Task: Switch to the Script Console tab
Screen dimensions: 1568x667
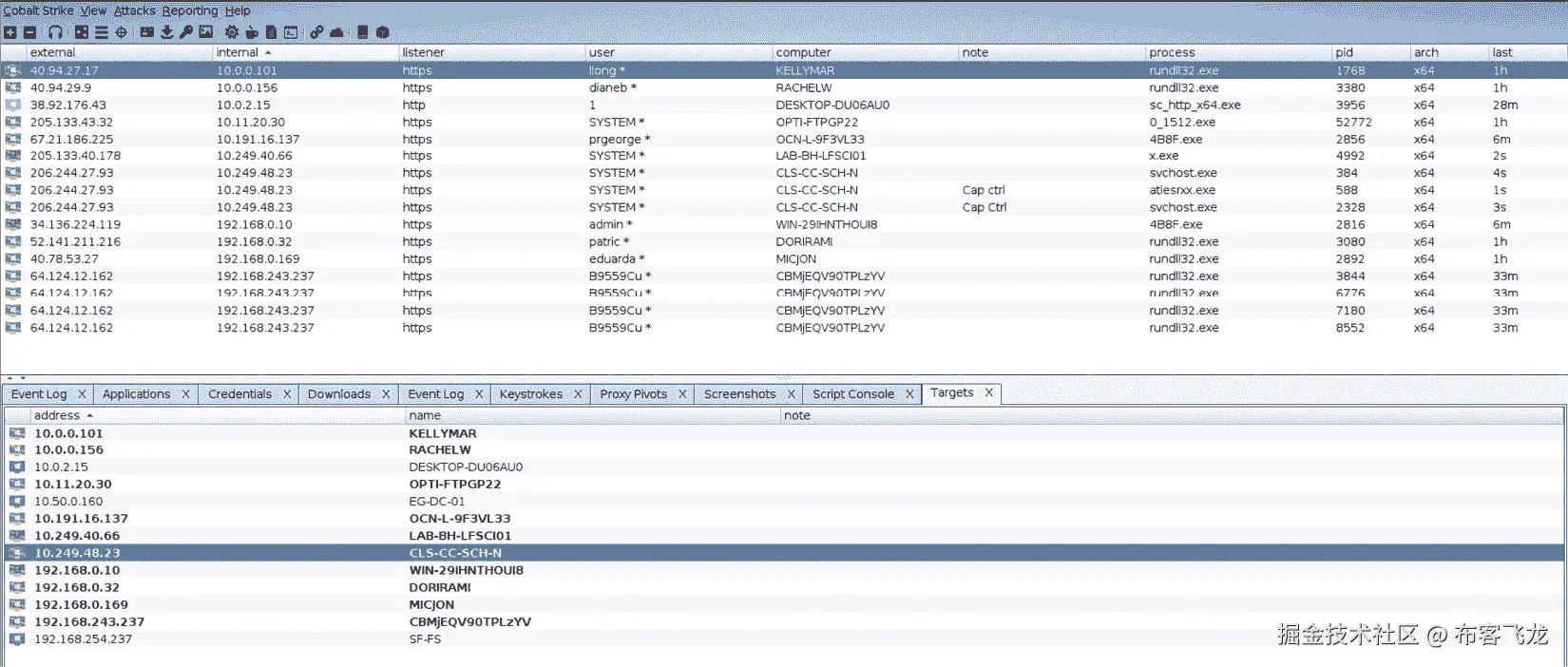Action: 853,394
